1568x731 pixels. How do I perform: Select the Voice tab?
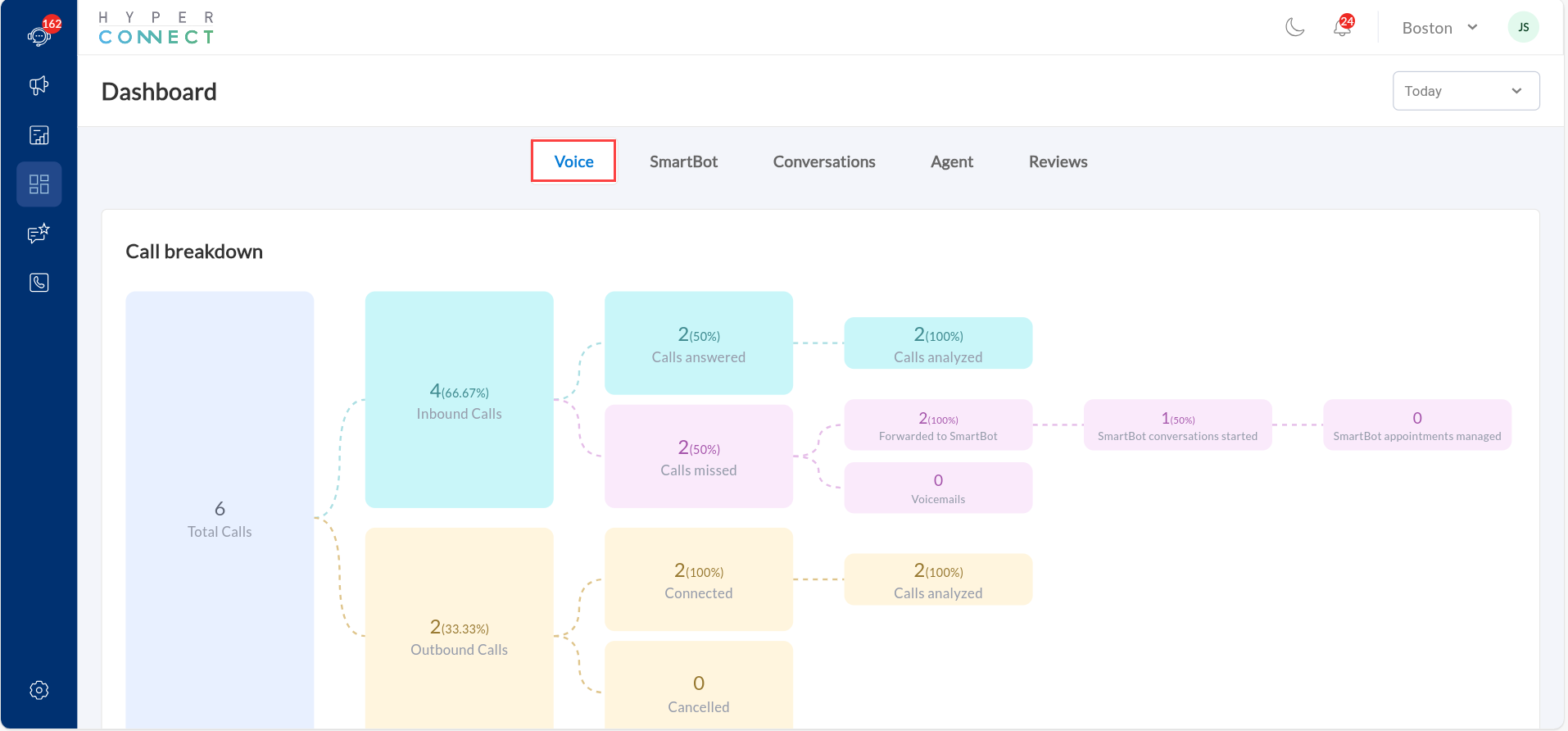coord(573,161)
